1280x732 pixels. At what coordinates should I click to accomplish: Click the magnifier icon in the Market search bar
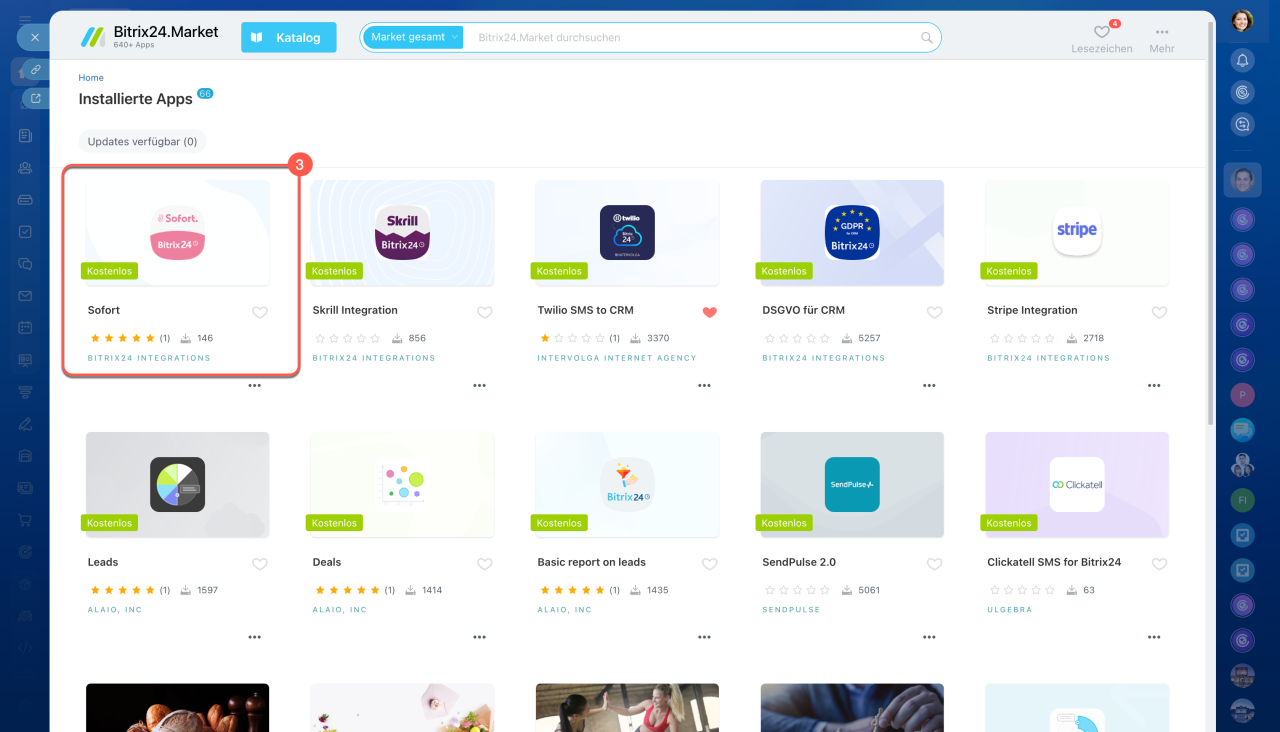click(926, 38)
